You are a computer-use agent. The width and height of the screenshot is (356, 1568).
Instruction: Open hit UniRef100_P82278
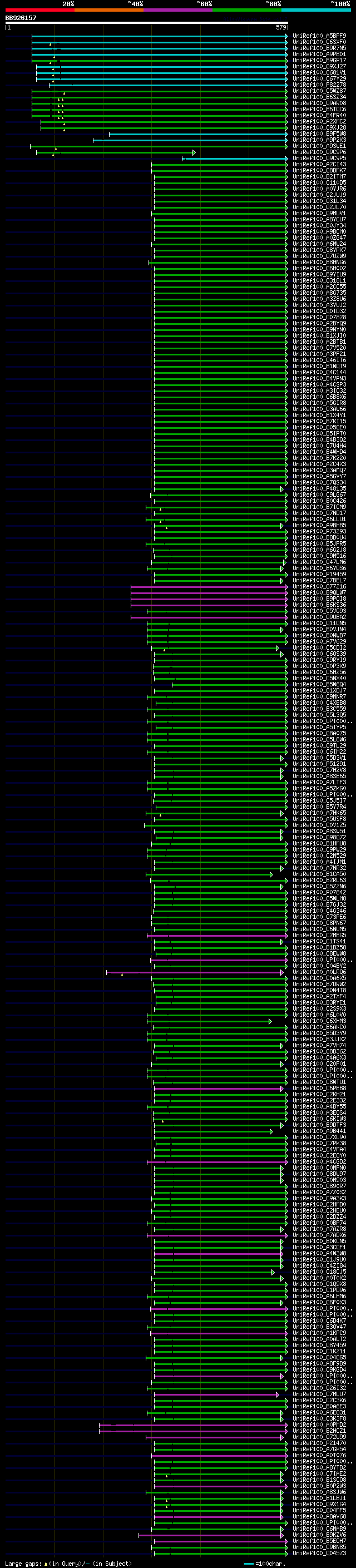[x=319, y=85]
